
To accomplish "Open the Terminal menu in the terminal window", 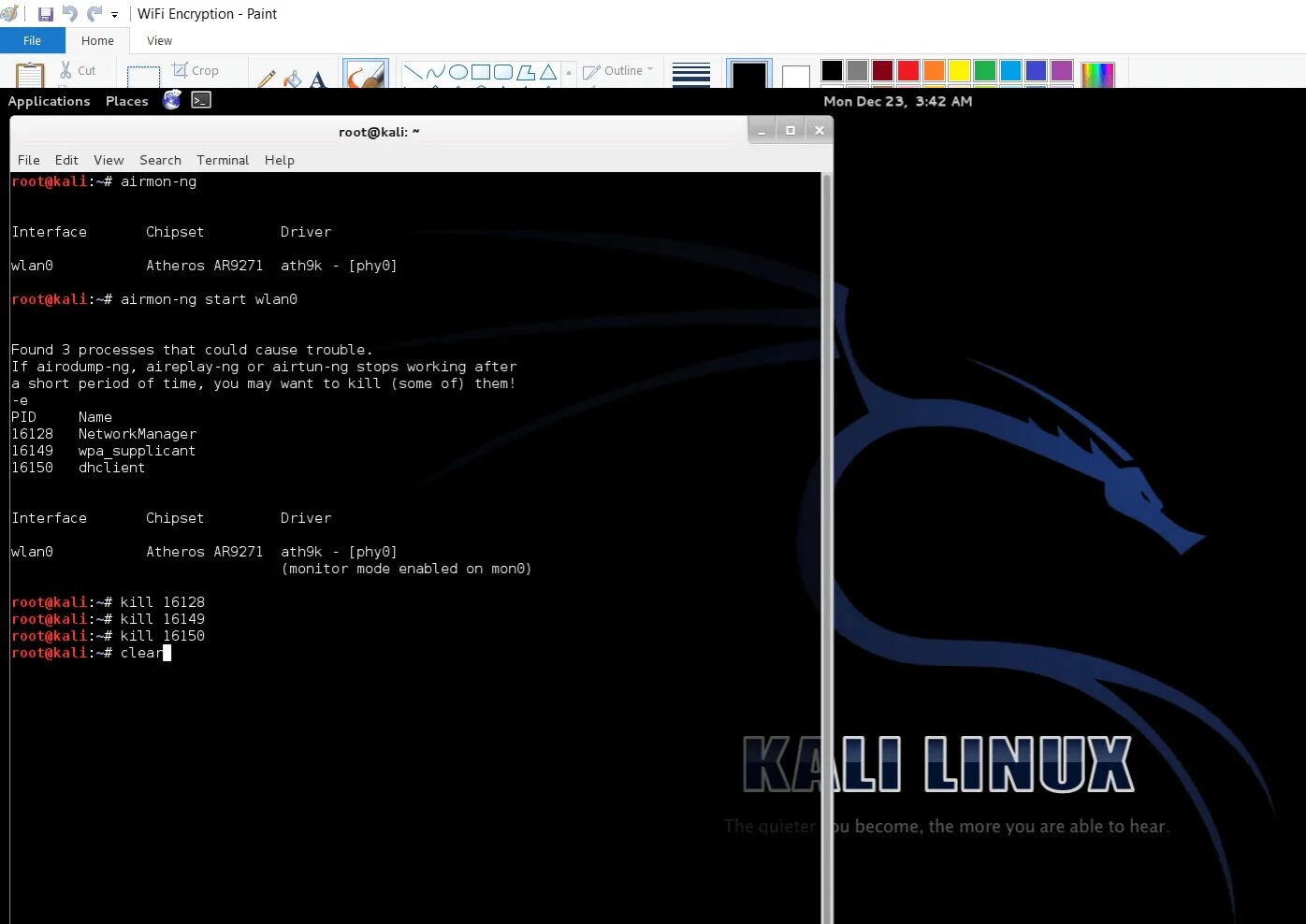I will pyautogui.click(x=223, y=160).
